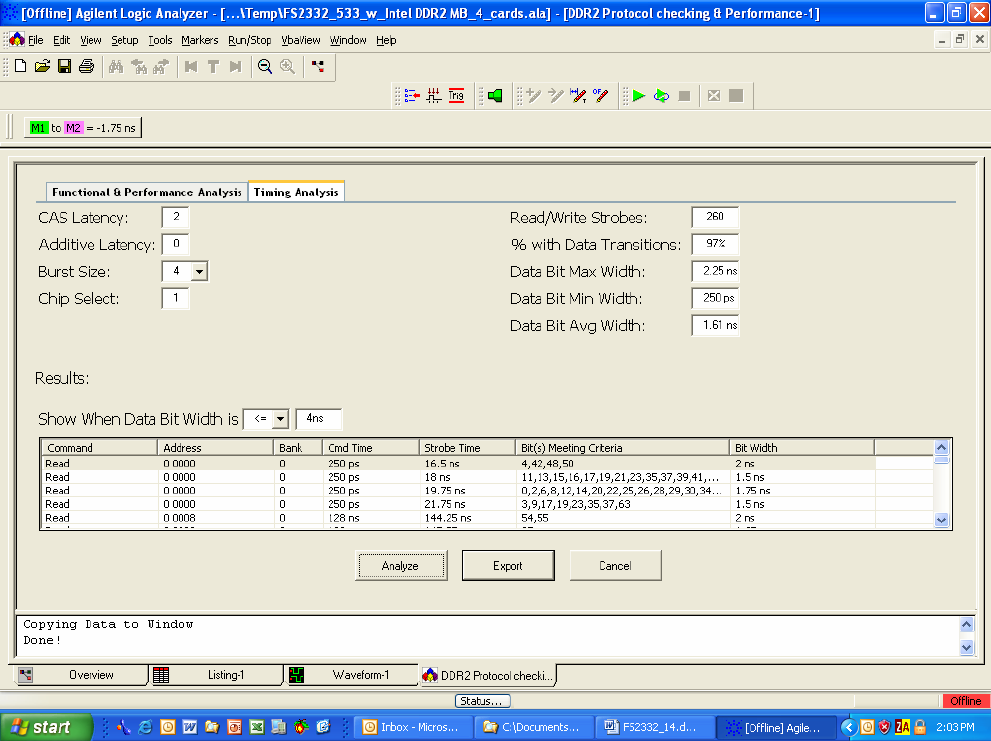Click the Export button
Image resolution: width=991 pixels, height=741 pixels.
pyautogui.click(x=507, y=566)
